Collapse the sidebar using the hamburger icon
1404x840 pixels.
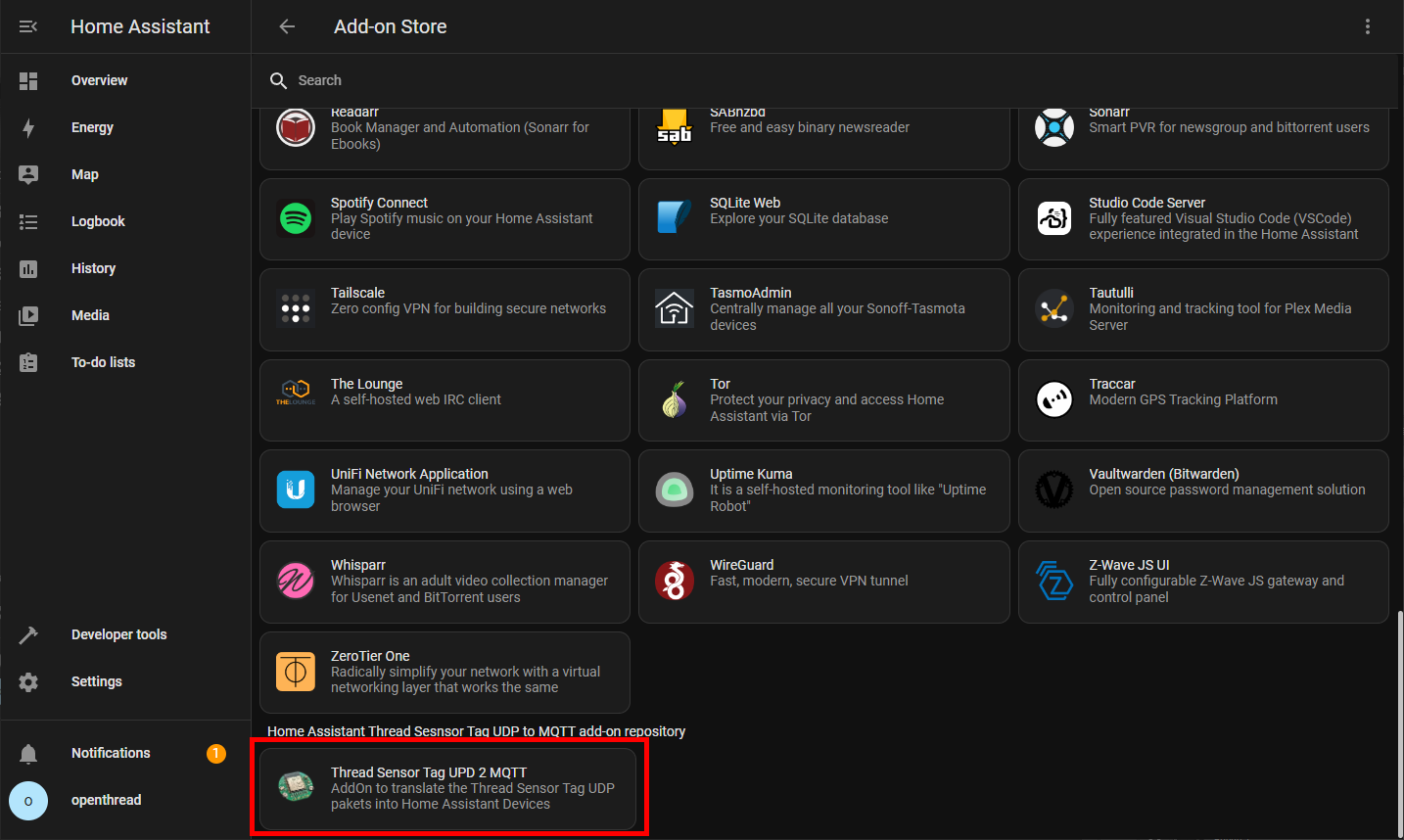[x=28, y=26]
